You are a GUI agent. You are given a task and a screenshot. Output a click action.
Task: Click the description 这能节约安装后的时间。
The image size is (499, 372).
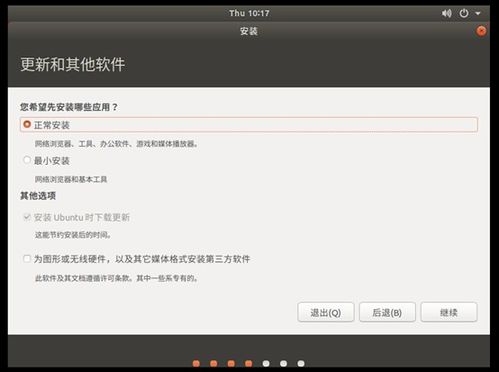[x=73, y=235]
